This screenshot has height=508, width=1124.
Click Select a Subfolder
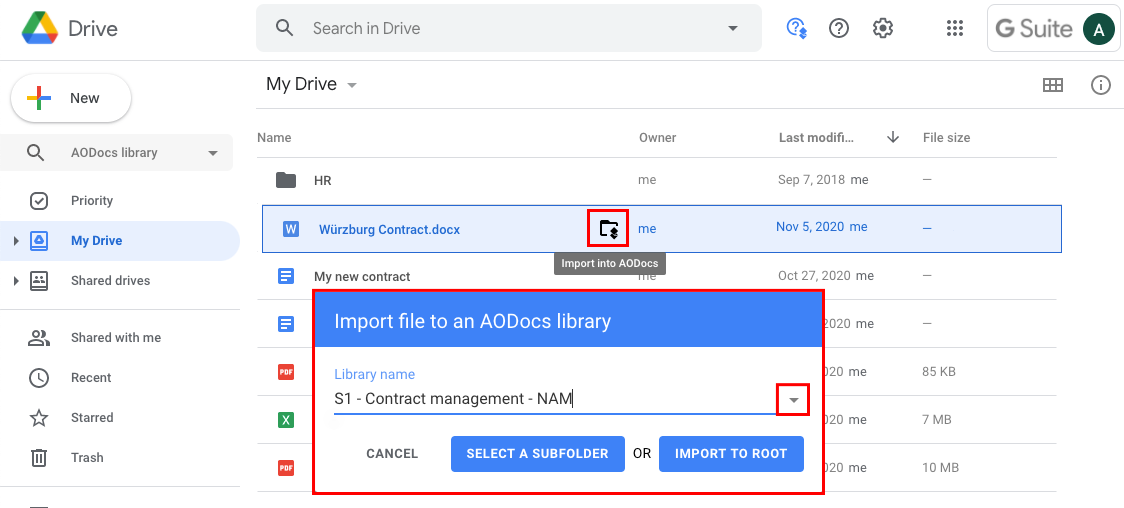pos(538,454)
